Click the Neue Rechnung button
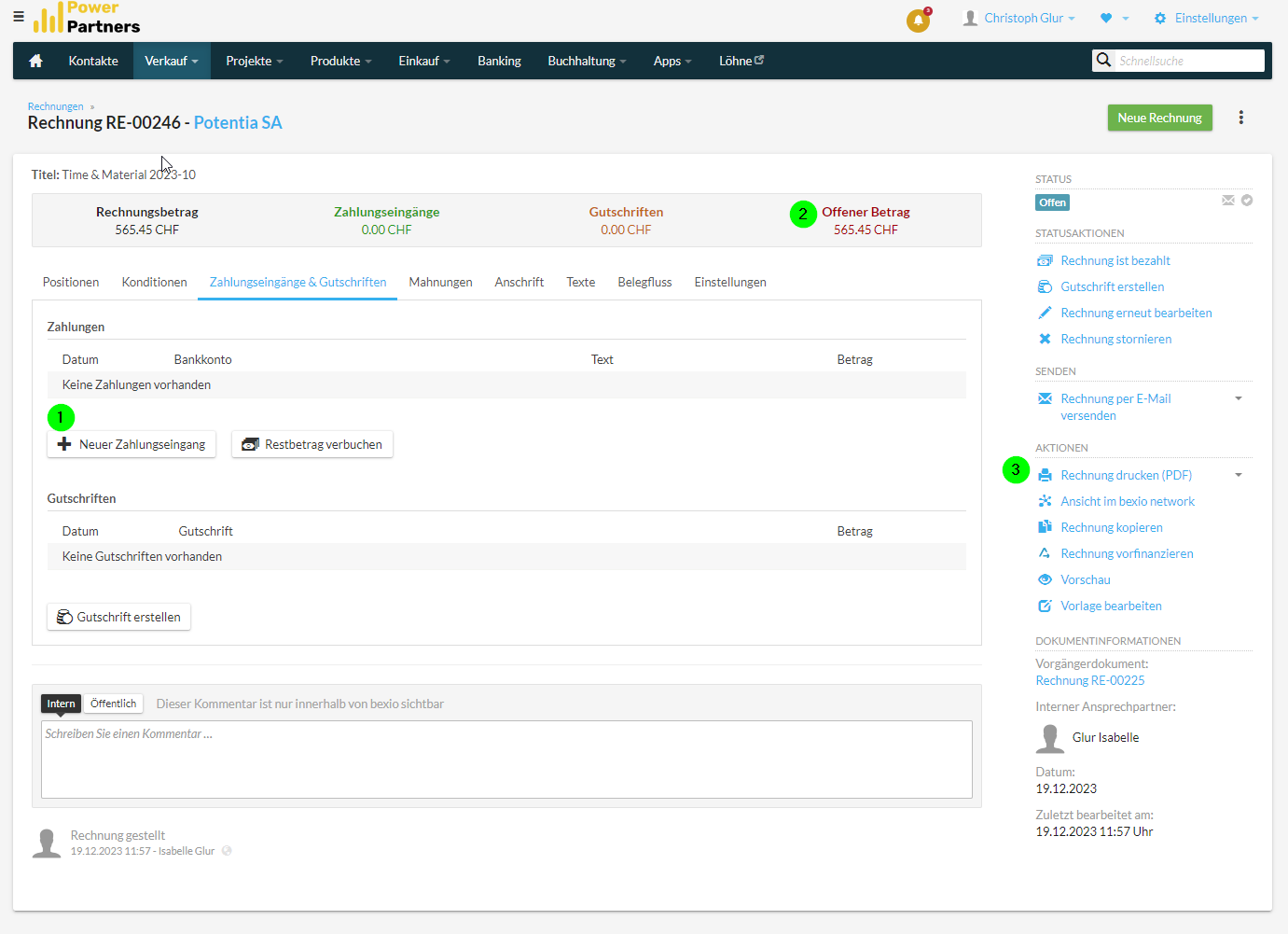 pos(1160,118)
